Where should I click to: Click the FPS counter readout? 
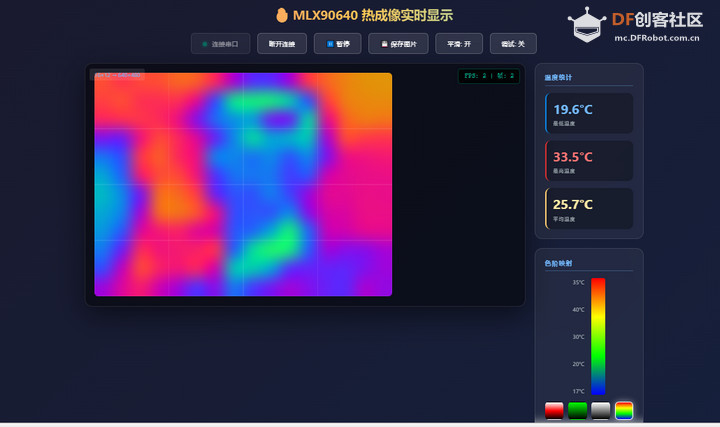coord(489,76)
